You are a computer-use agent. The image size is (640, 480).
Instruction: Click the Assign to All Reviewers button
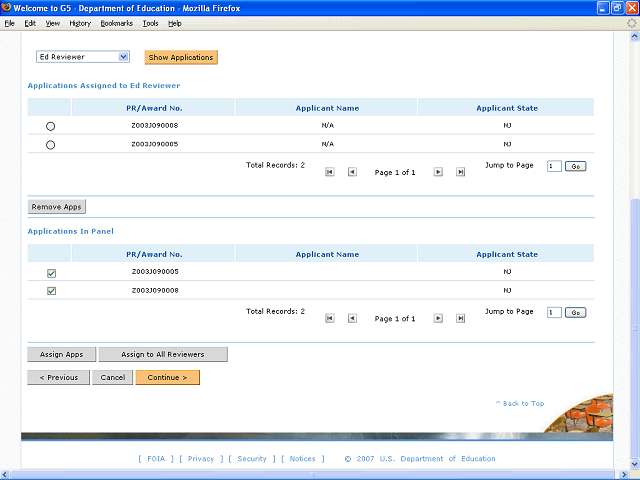(163, 354)
